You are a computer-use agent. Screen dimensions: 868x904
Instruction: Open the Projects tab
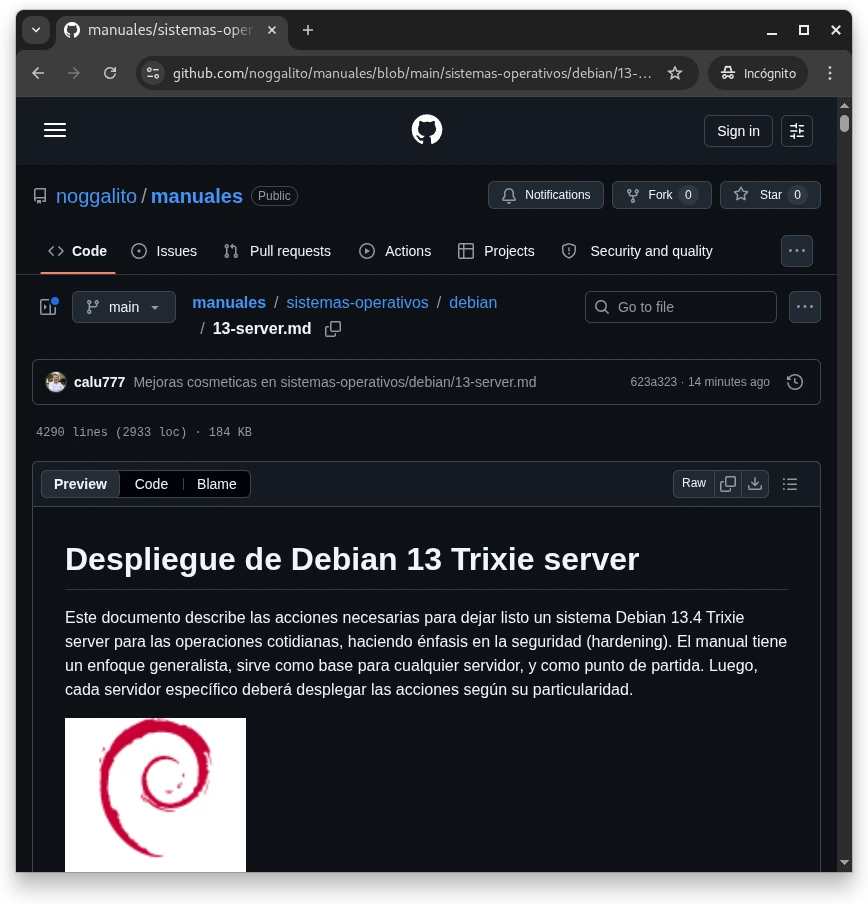(496, 251)
